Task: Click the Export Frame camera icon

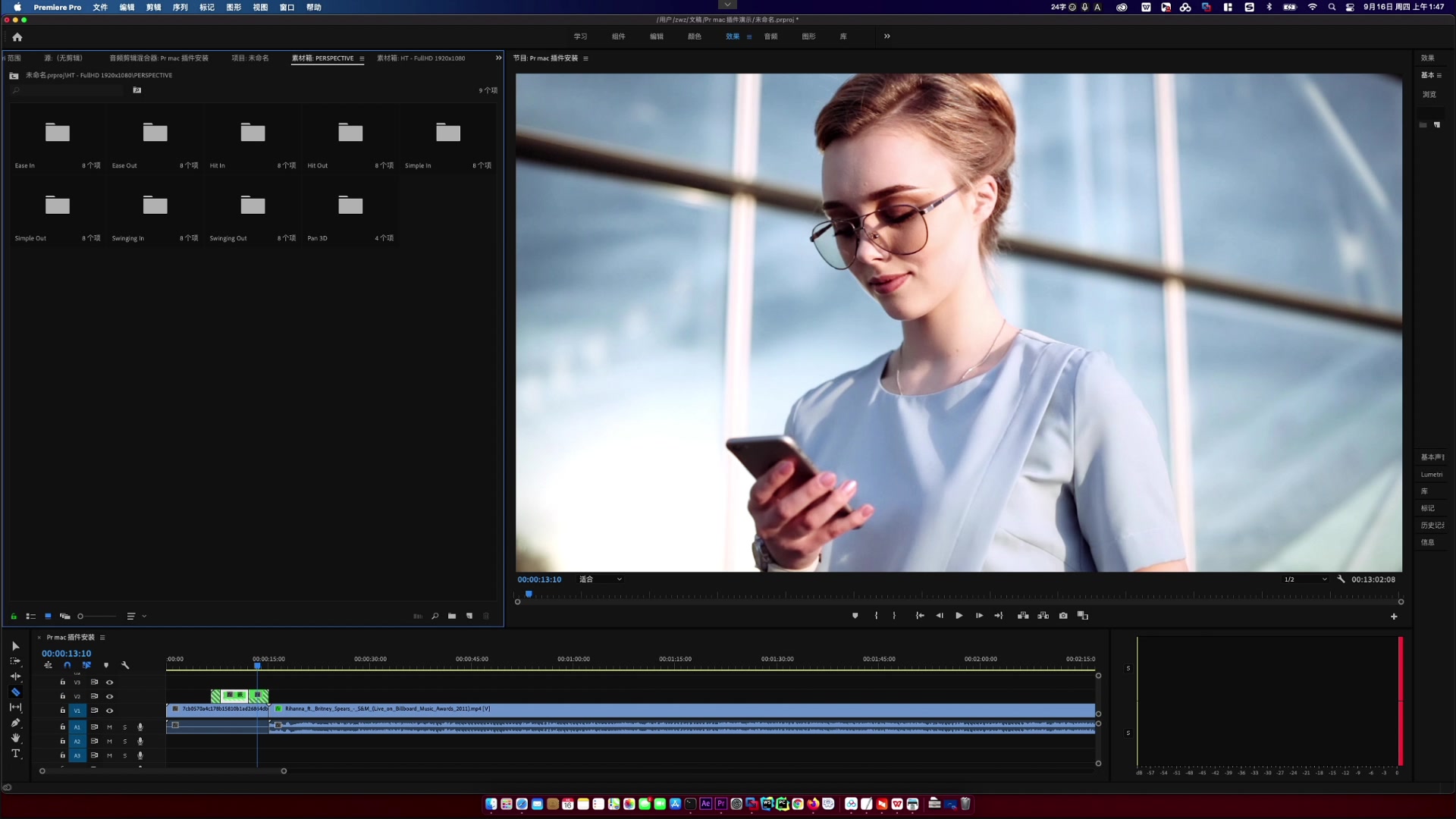Action: pos(1063,616)
